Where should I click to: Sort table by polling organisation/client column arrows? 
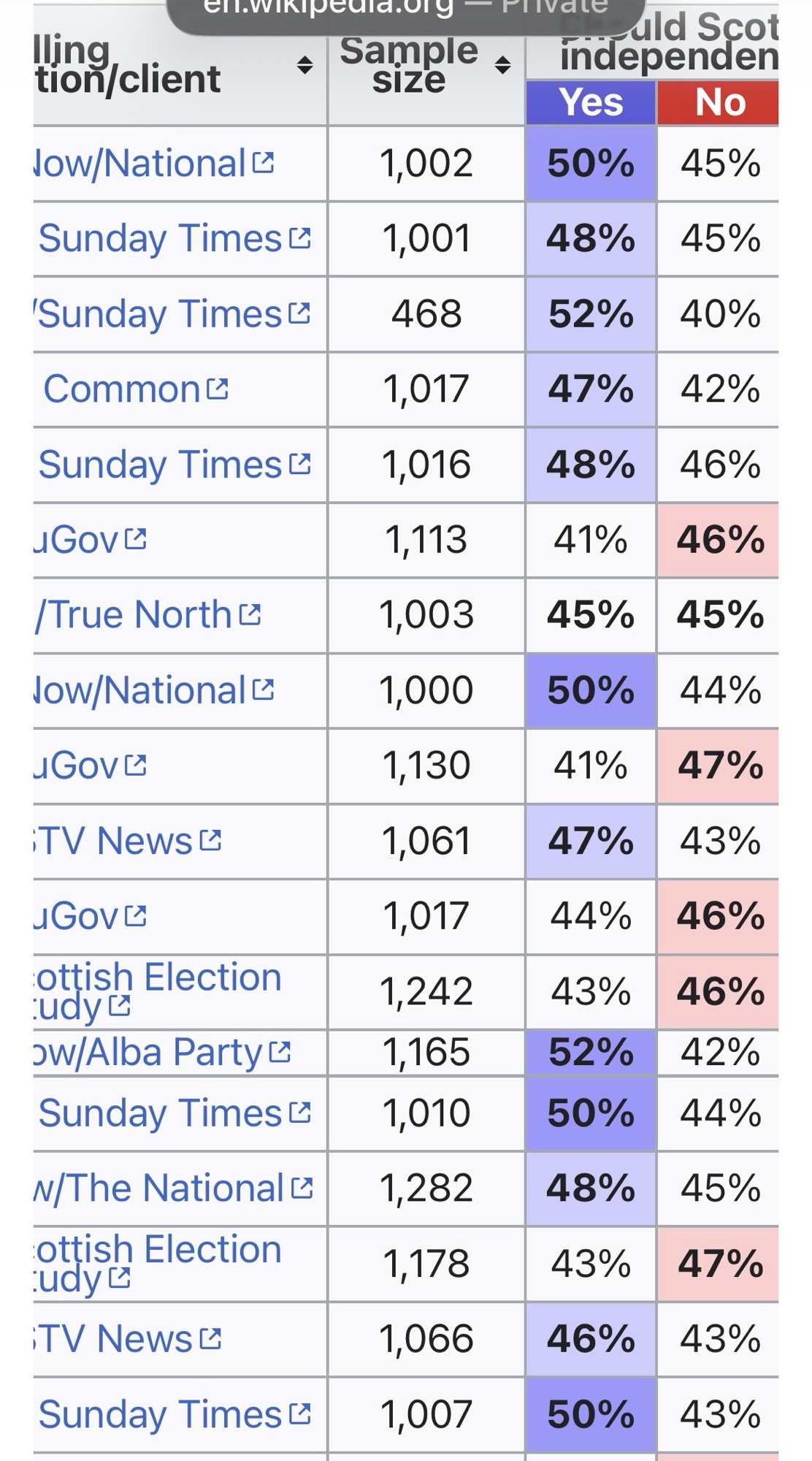(x=304, y=65)
